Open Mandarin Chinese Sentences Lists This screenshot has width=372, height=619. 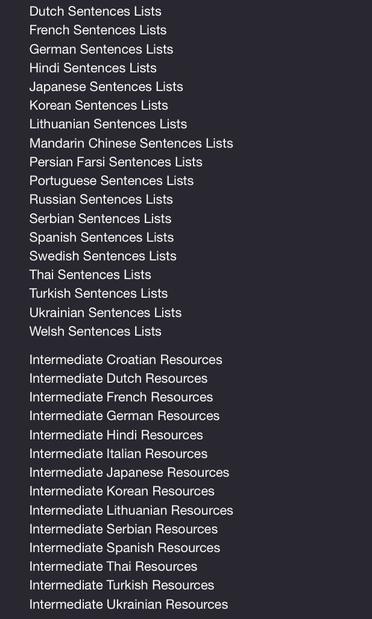[131, 143]
